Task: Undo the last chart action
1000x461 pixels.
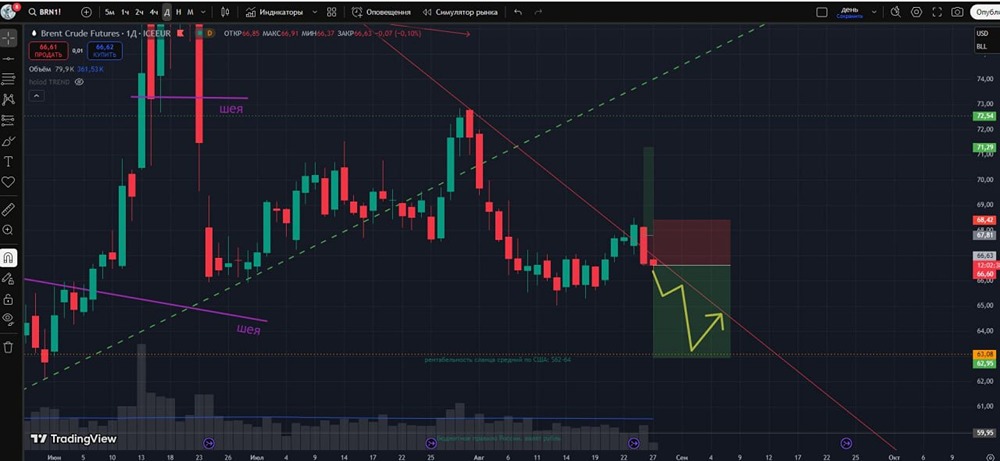Action: (518, 12)
